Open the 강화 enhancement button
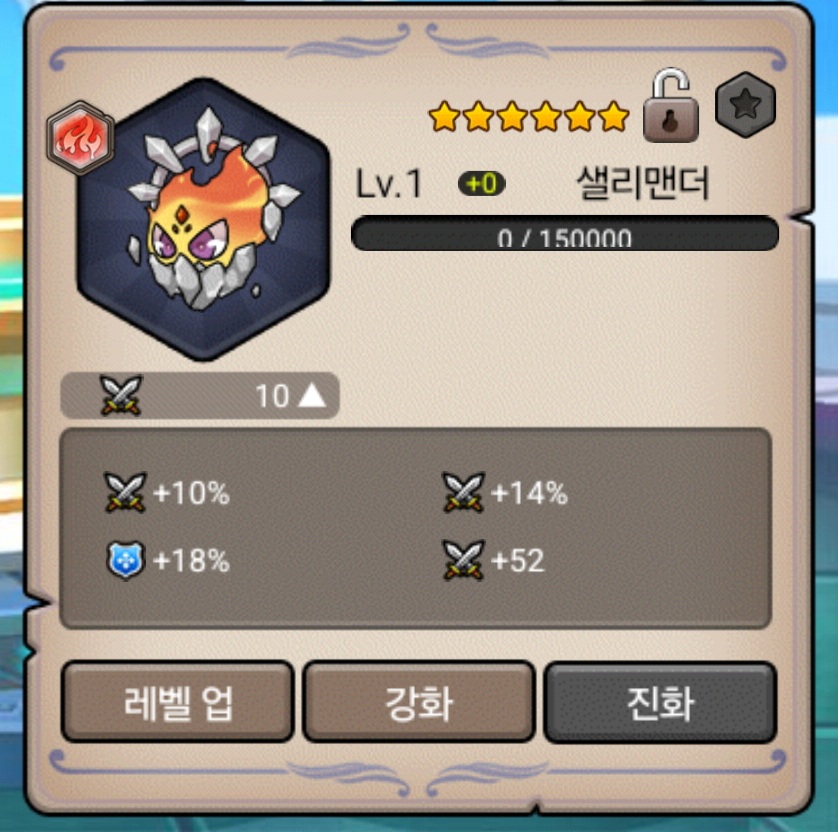The image size is (838, 832). (419, 702)
